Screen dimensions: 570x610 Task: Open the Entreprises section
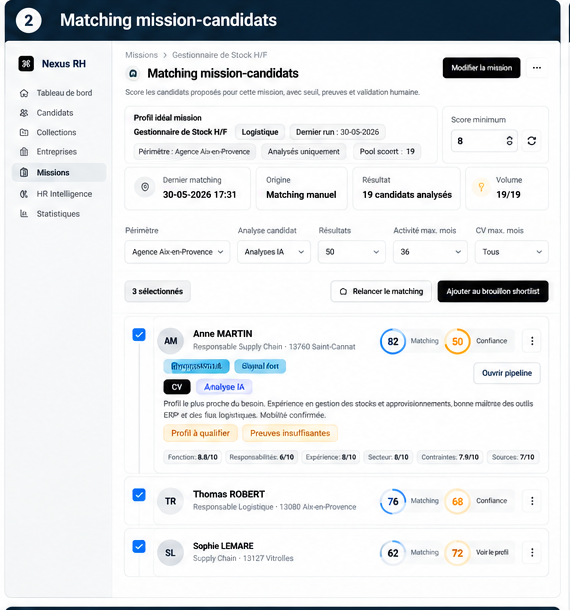coord(59,152)
